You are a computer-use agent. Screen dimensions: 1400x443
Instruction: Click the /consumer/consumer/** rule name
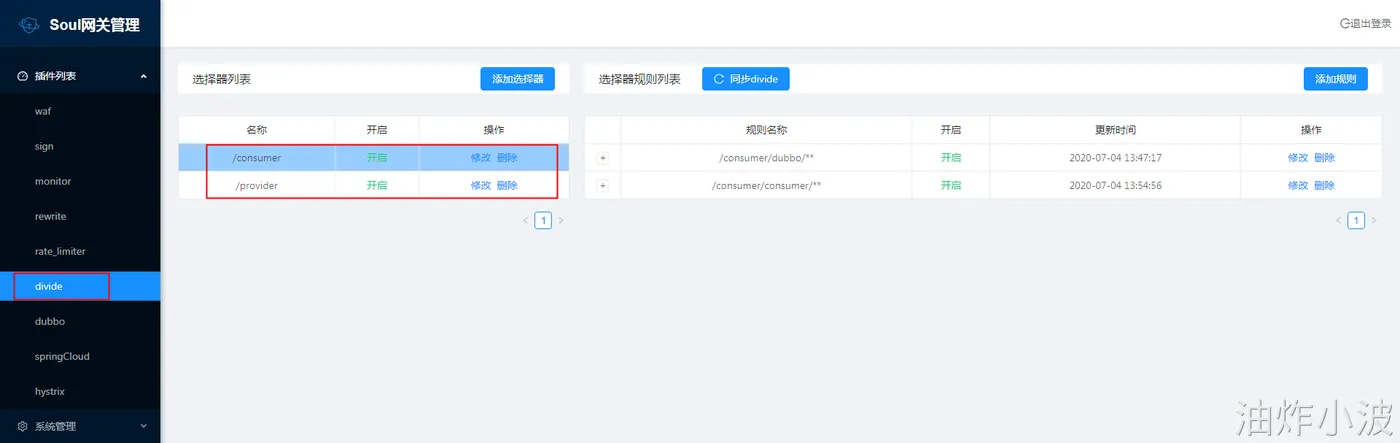click(x=766, y=185)
